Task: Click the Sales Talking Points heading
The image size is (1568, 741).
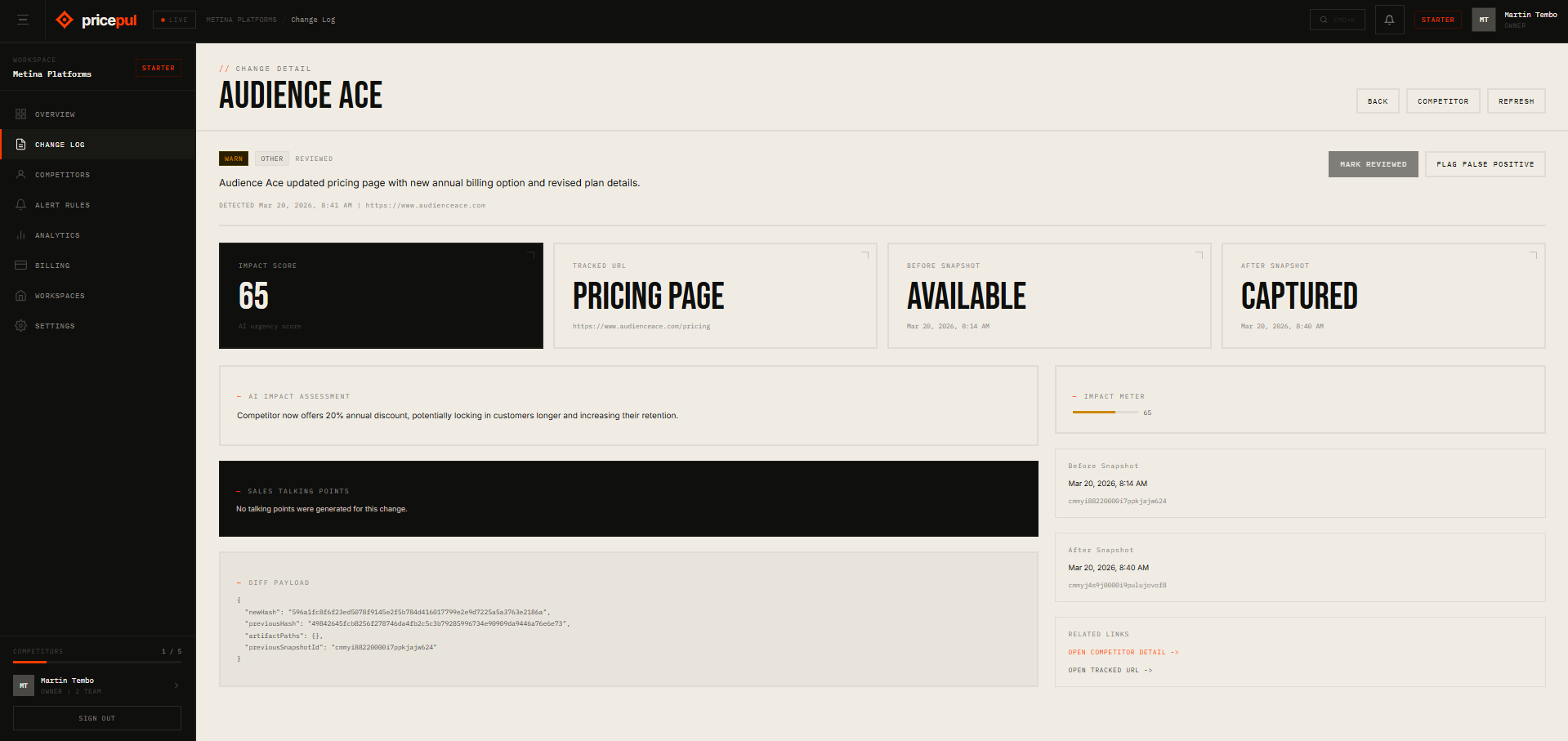Action: [x=298, y=491]
